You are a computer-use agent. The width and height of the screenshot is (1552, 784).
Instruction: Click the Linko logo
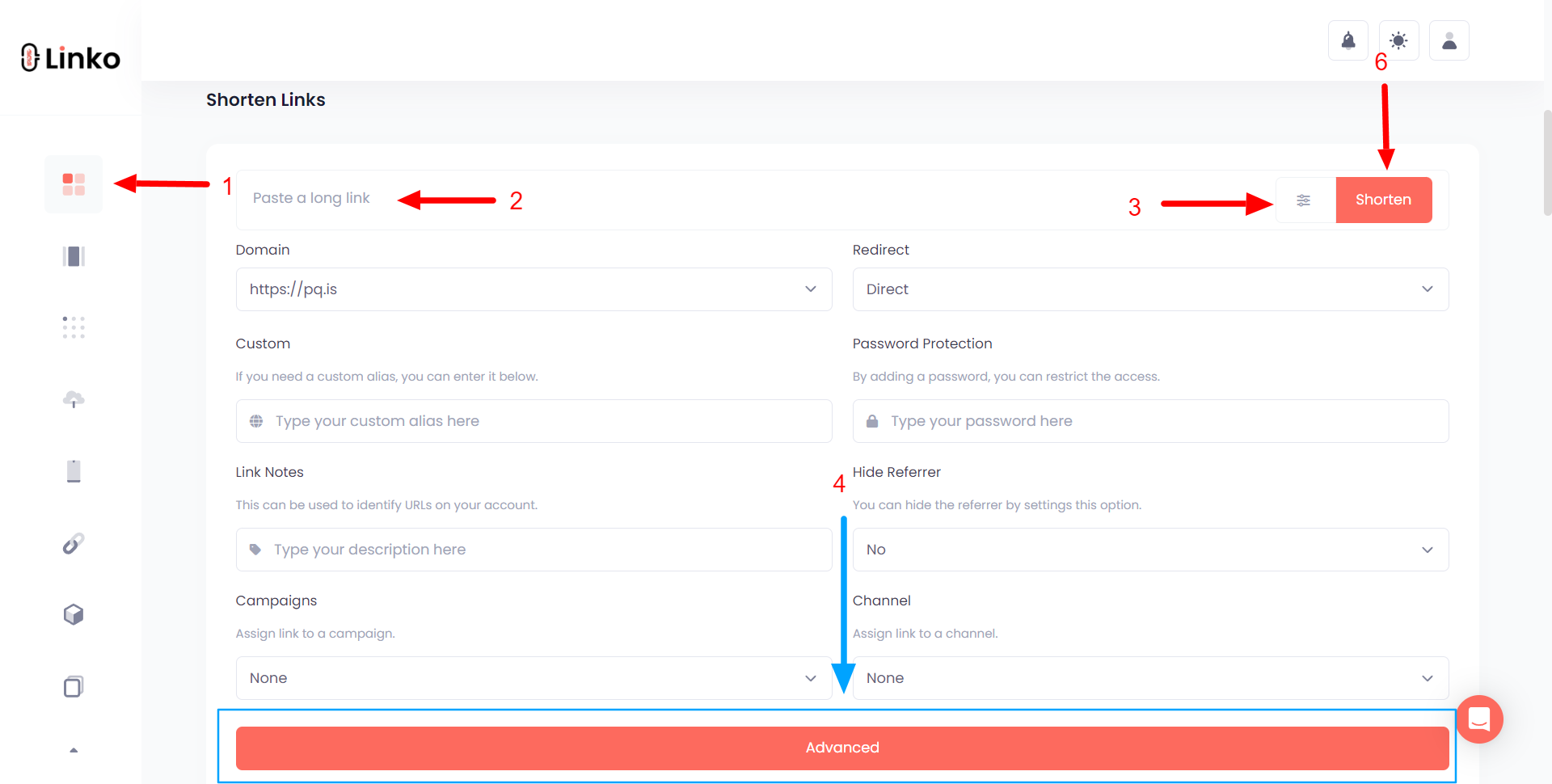[70, 57]
